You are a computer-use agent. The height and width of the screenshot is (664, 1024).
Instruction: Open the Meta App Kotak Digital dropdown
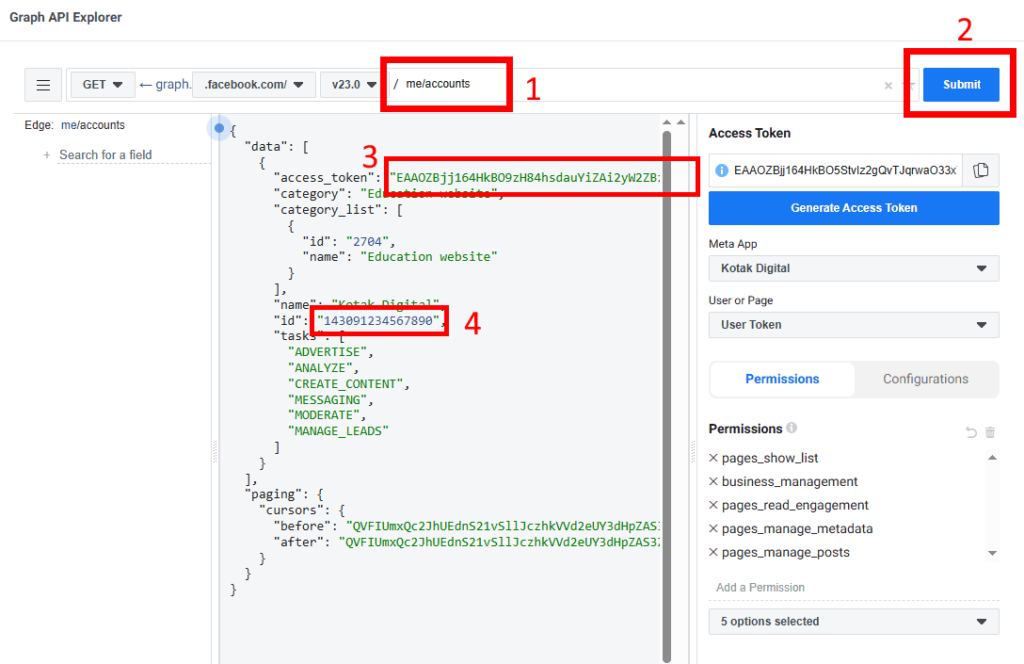[x=854, y=268]
